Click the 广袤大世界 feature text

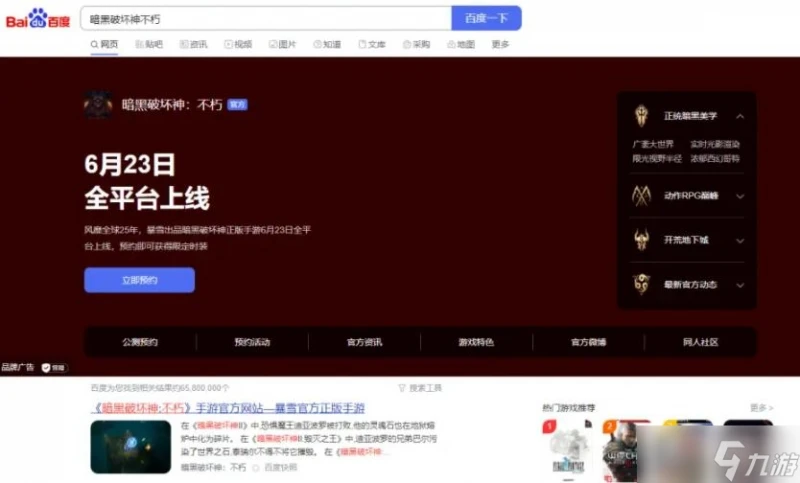click(653, 144)
